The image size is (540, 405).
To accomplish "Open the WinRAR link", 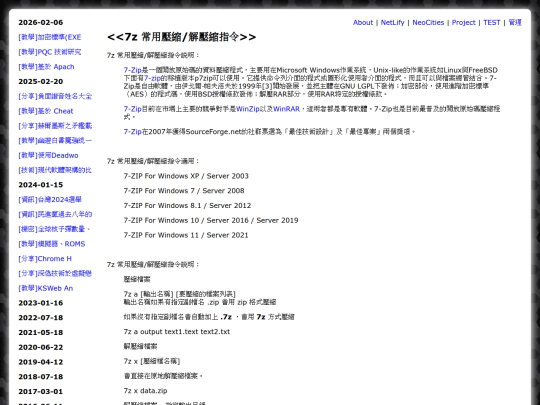I will click(x=286, y=109).
